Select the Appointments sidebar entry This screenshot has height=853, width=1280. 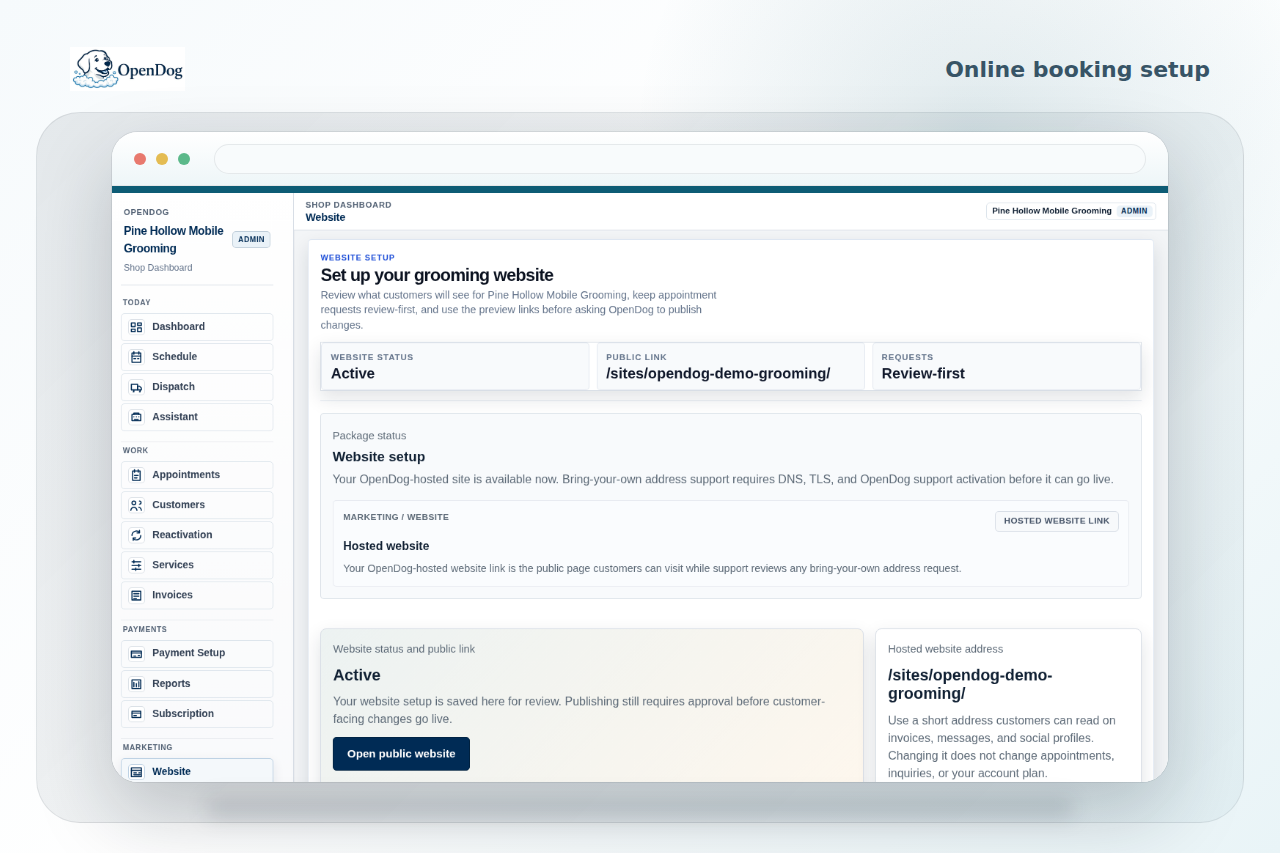[x=197, y=475]
